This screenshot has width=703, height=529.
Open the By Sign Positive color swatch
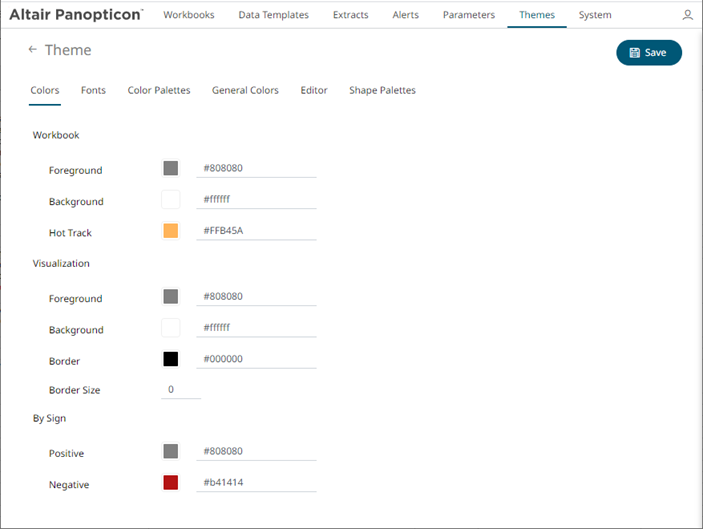pos(171,451)
